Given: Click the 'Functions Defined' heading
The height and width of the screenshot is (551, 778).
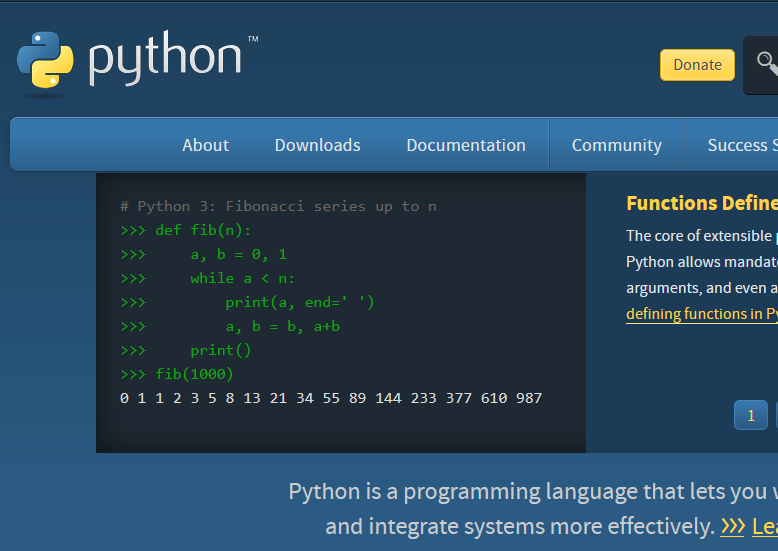Looking at the screenshot, I should tap(702, 203).
